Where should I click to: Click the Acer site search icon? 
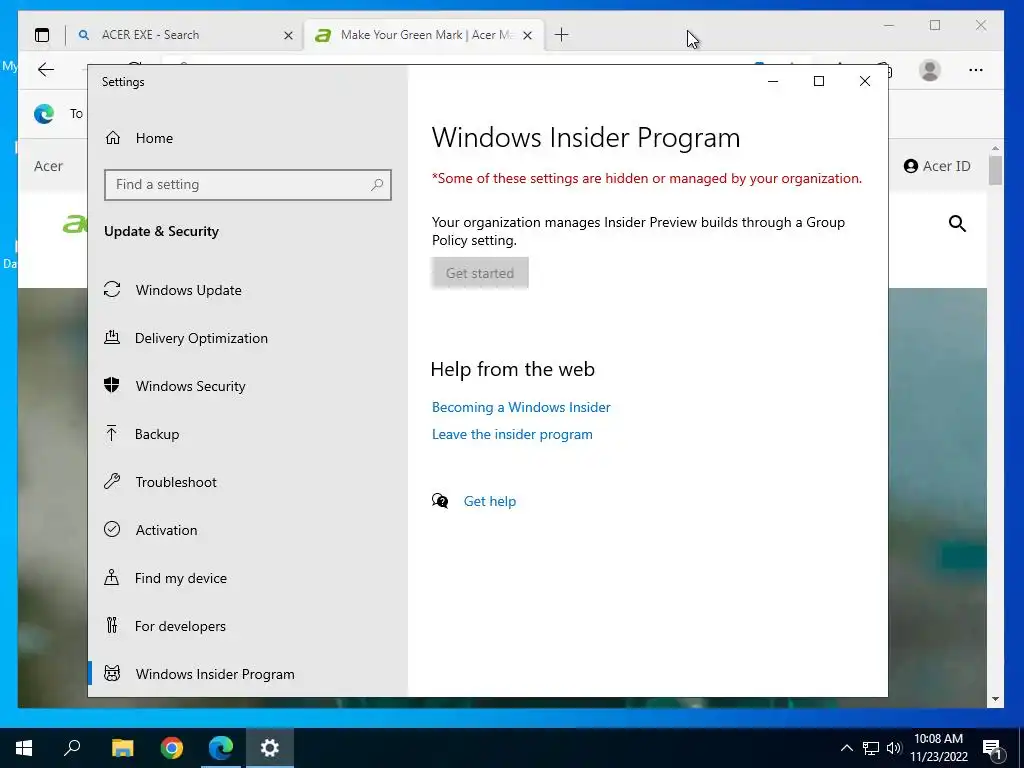tap(957, 223)
